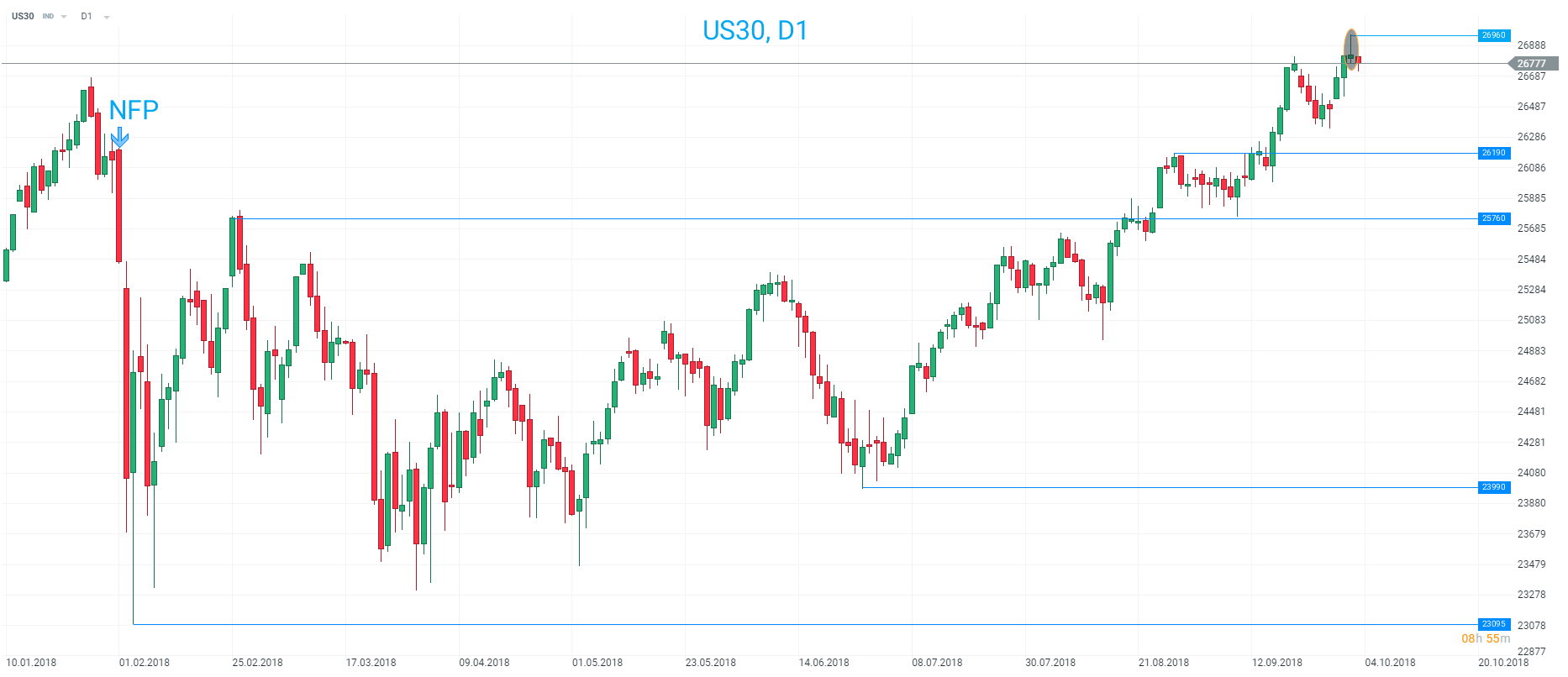The image size is (1568, 677).
Task: Click the 14.06.2018 date on time axis
Action: coord(823,663)
